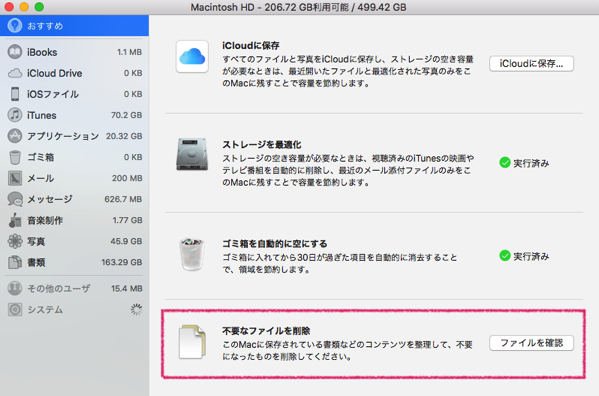The width and height of the screenshot is (599, 396).
Task: Click the ゴミ箱を自動的に空にする heading
Action: tap(275, 244)
